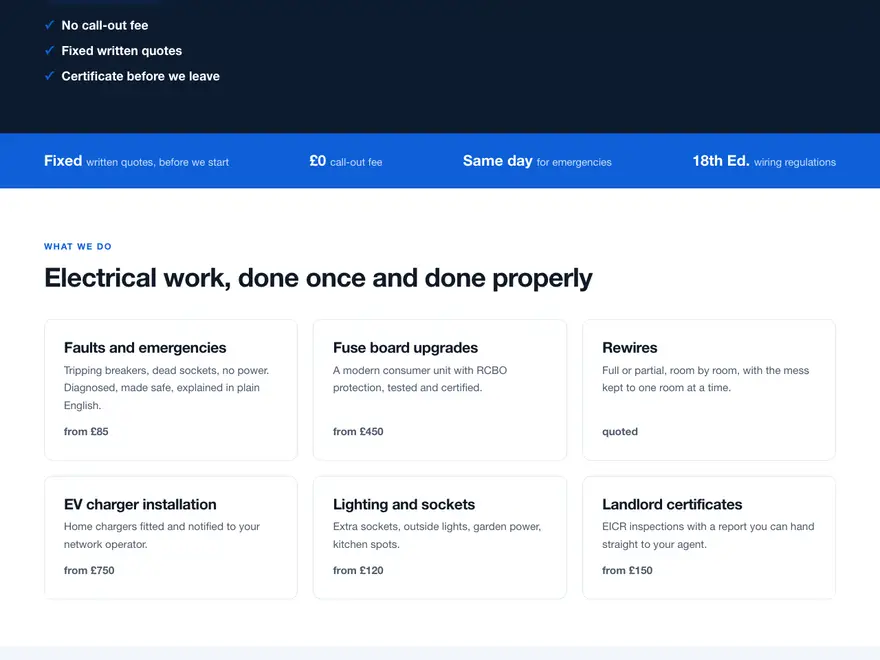
Task: Click the 'Extra sockets, outside lights' description
Action: 437,535
